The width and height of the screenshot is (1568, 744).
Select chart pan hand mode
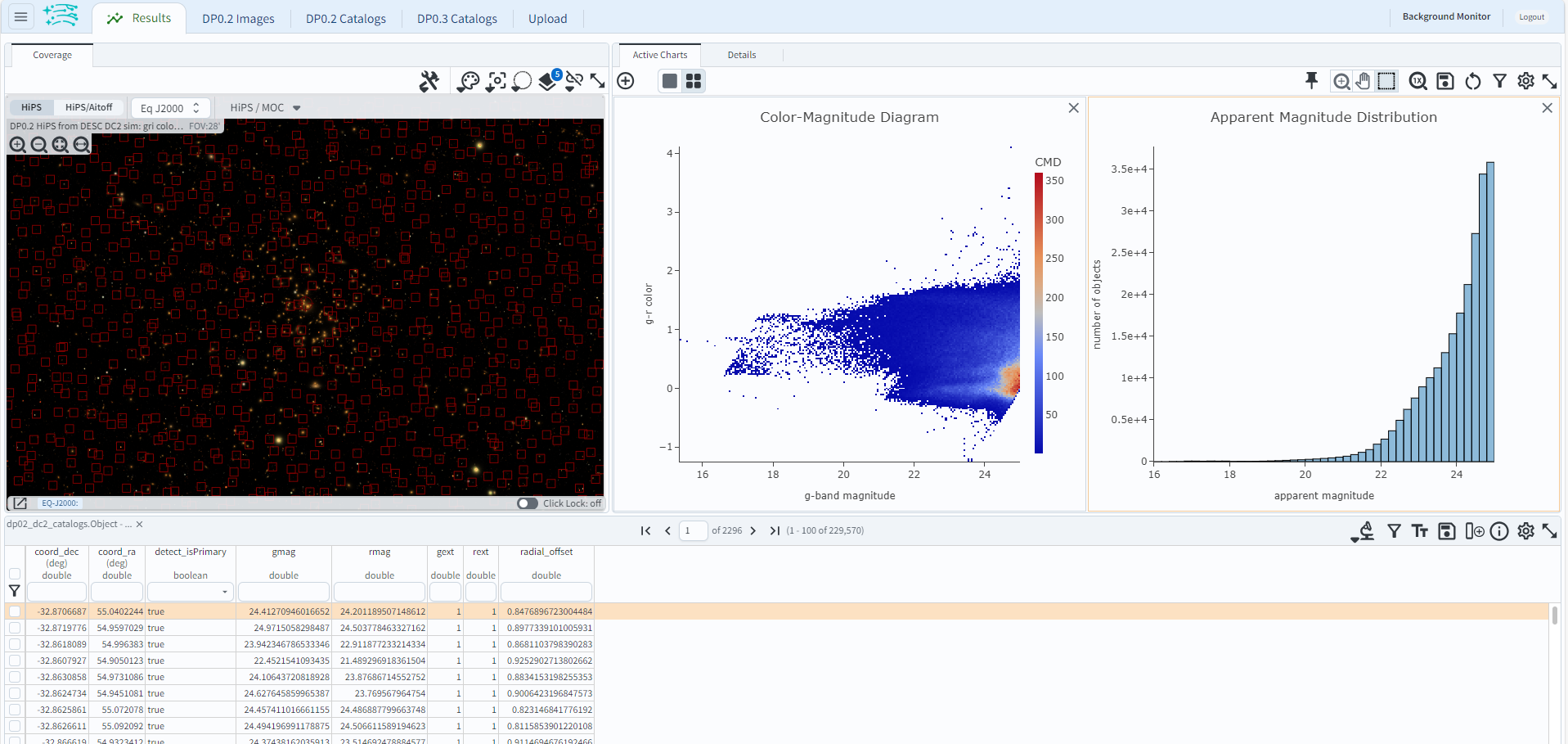point(1363,81)
